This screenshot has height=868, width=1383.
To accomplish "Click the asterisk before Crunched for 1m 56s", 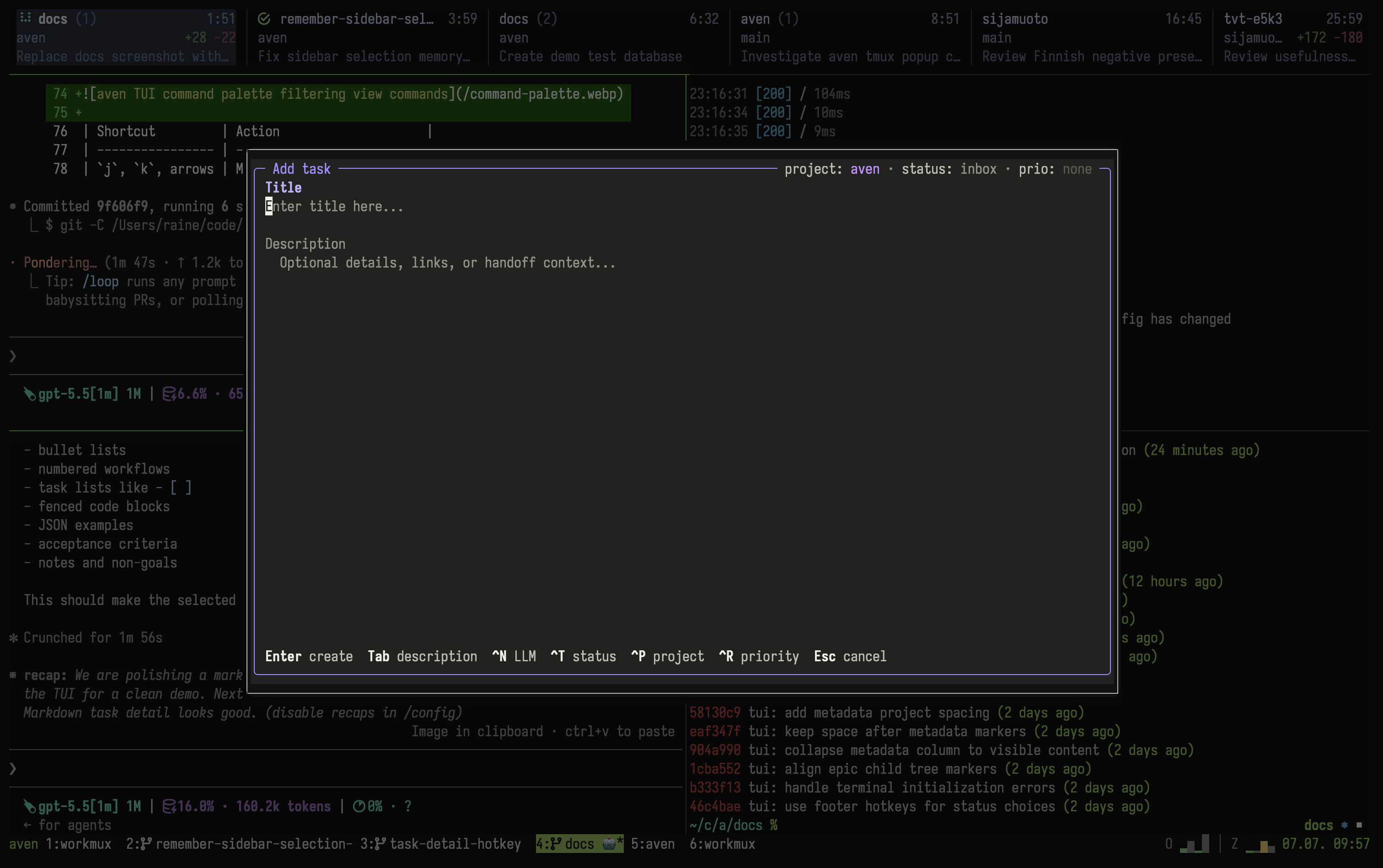I will click(x=14, y=638).
